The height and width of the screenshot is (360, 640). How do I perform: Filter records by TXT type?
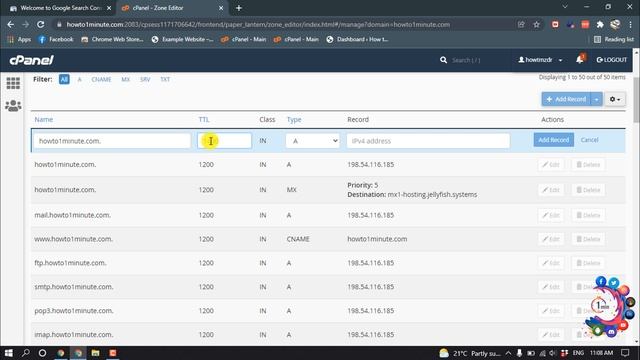pyautogui.click(x=165, y=79)
